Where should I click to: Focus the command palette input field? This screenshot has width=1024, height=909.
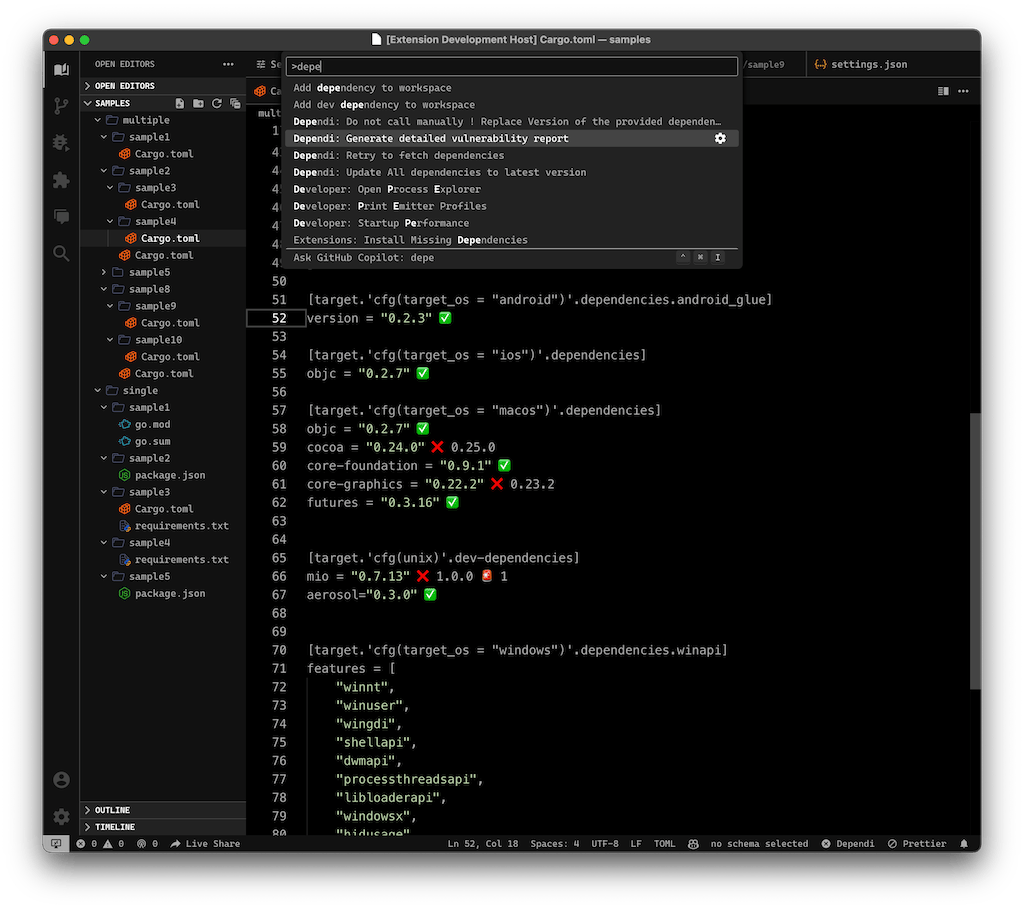512,66
